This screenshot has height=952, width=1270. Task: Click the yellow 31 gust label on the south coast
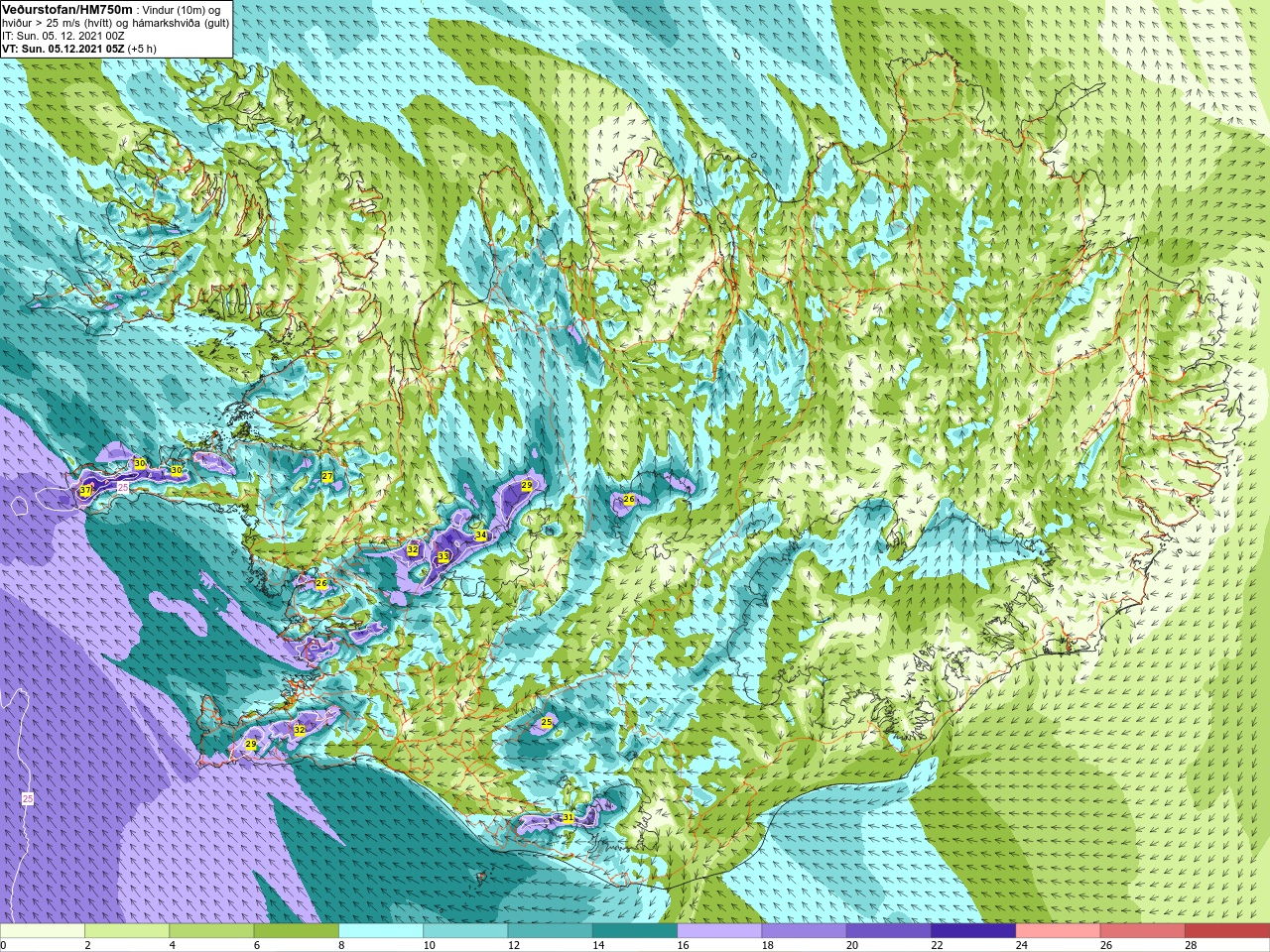tap(568, 818)
